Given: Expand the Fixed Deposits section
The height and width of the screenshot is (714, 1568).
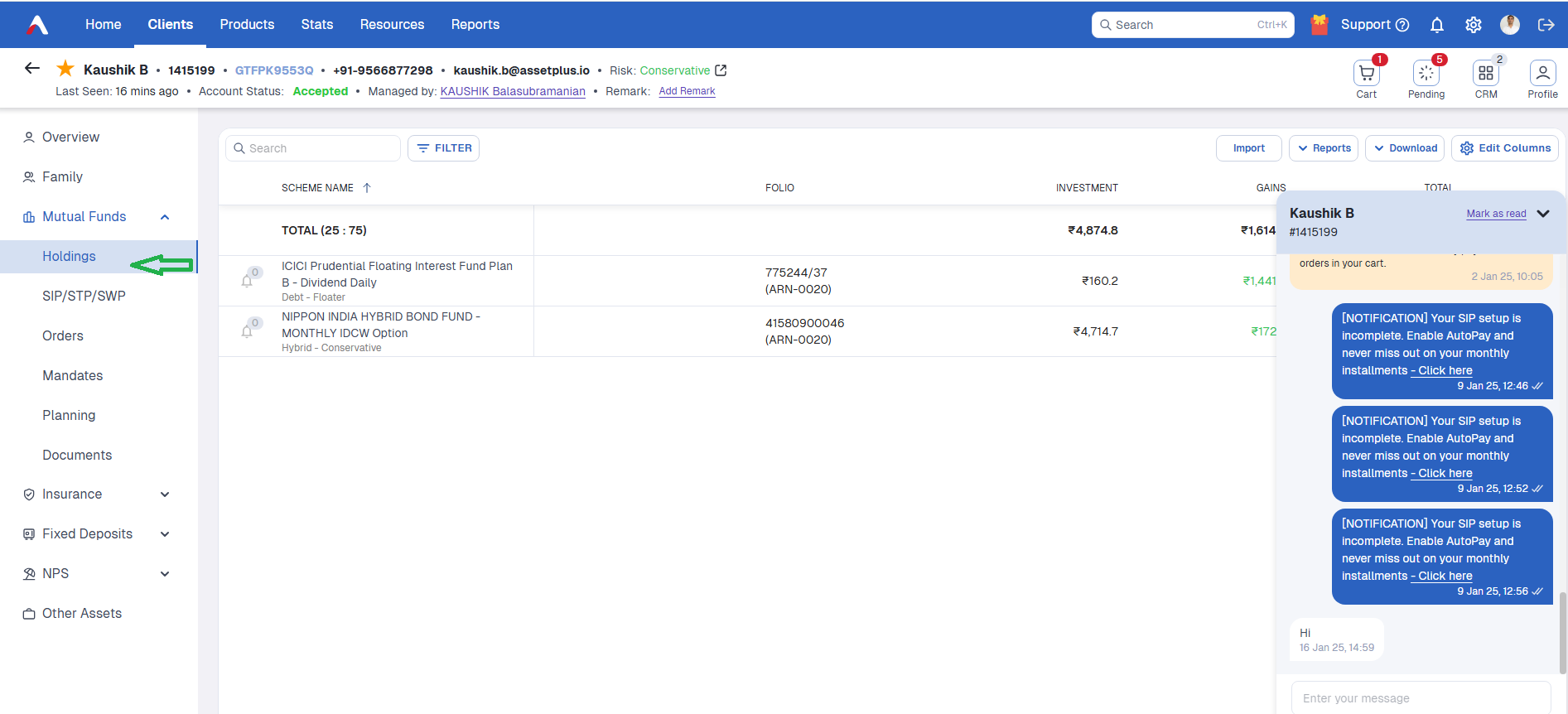Looking at the screenshot, I should (x=165, y=534).
